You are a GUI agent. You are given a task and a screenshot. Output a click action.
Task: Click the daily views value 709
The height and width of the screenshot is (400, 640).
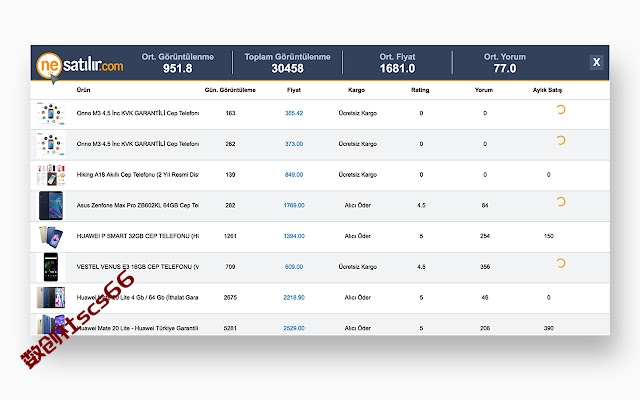[230, 267]
